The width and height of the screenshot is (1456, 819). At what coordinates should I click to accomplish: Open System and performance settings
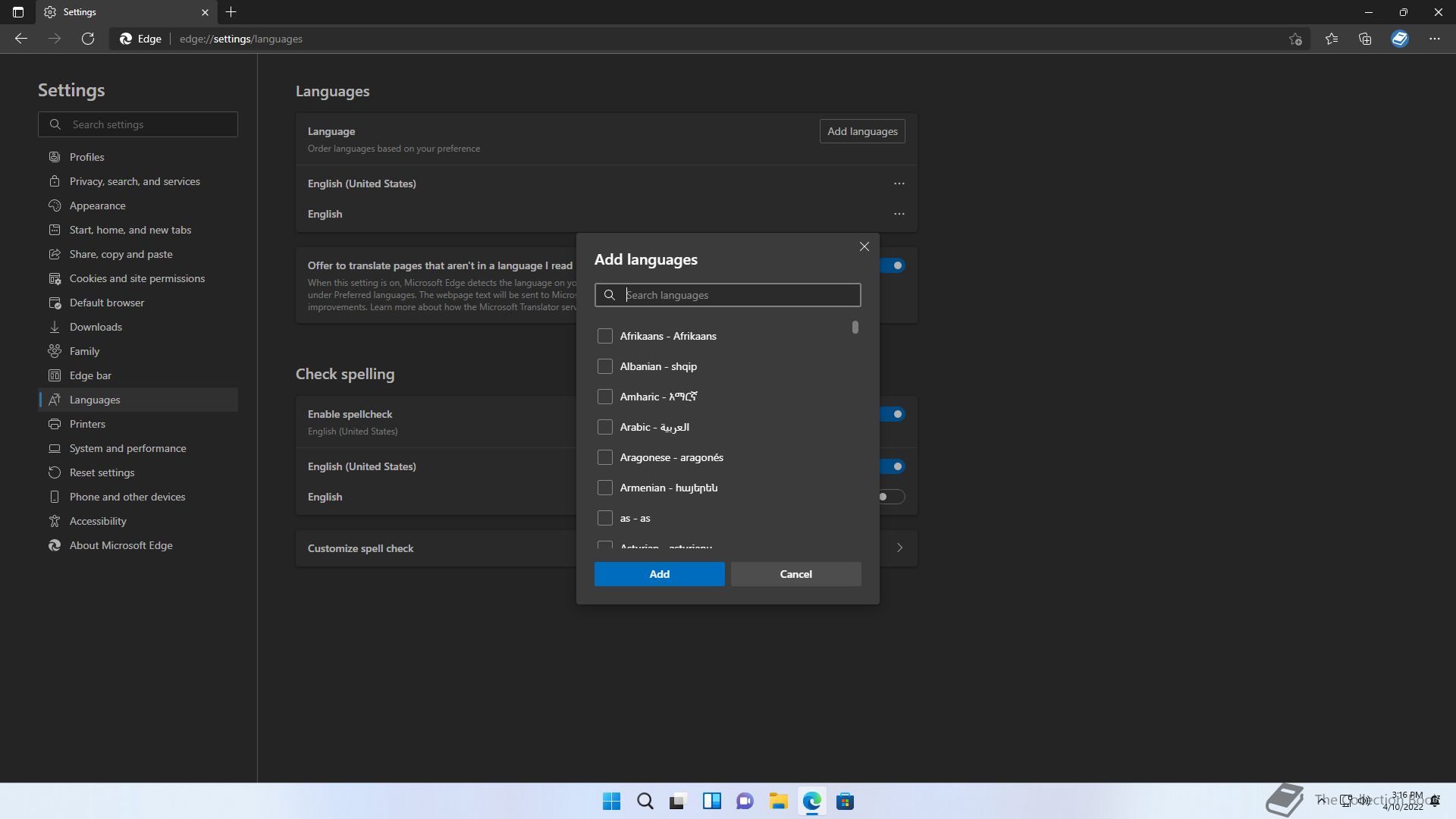point(138,448)
